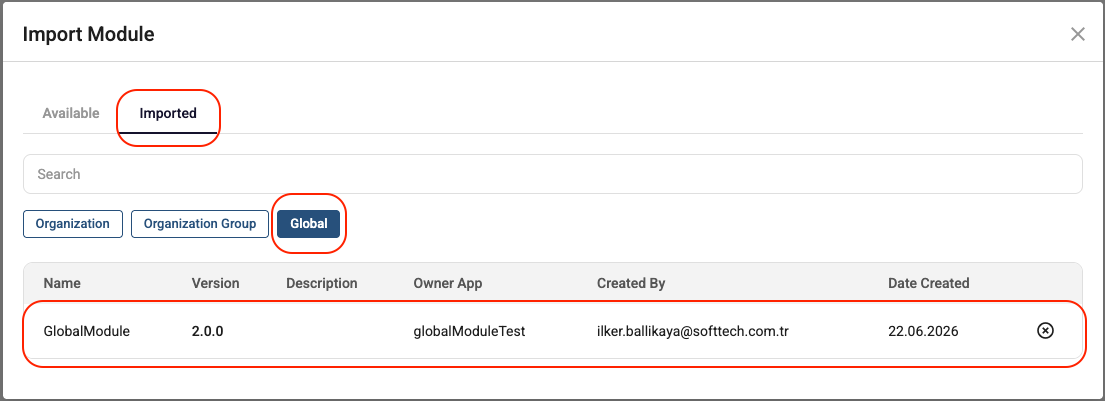Click the Import Module dialog title
This screenshot has width=1105, height=401.
coord(89,34)
